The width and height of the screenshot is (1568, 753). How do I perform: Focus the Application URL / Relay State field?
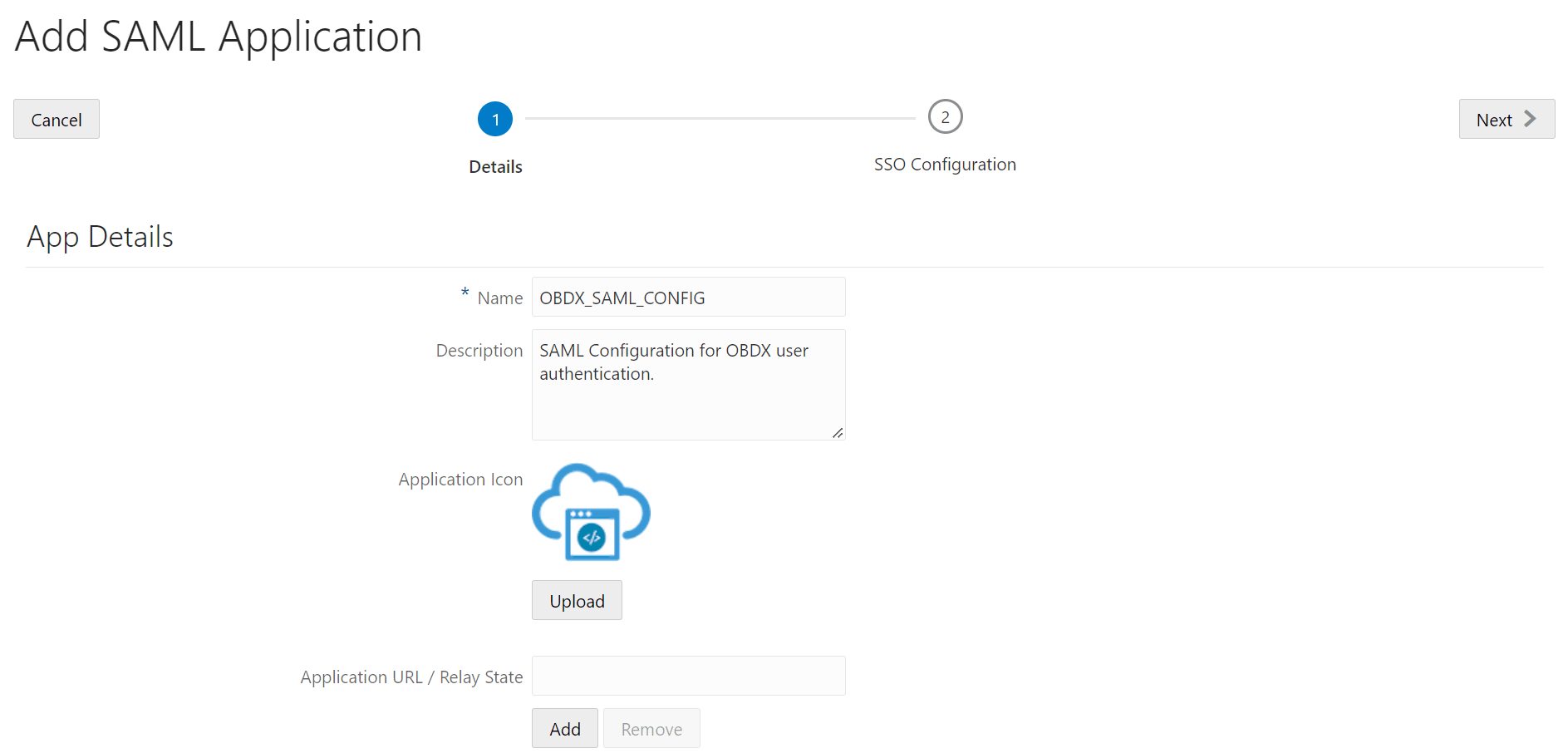(x=688, y=675)
